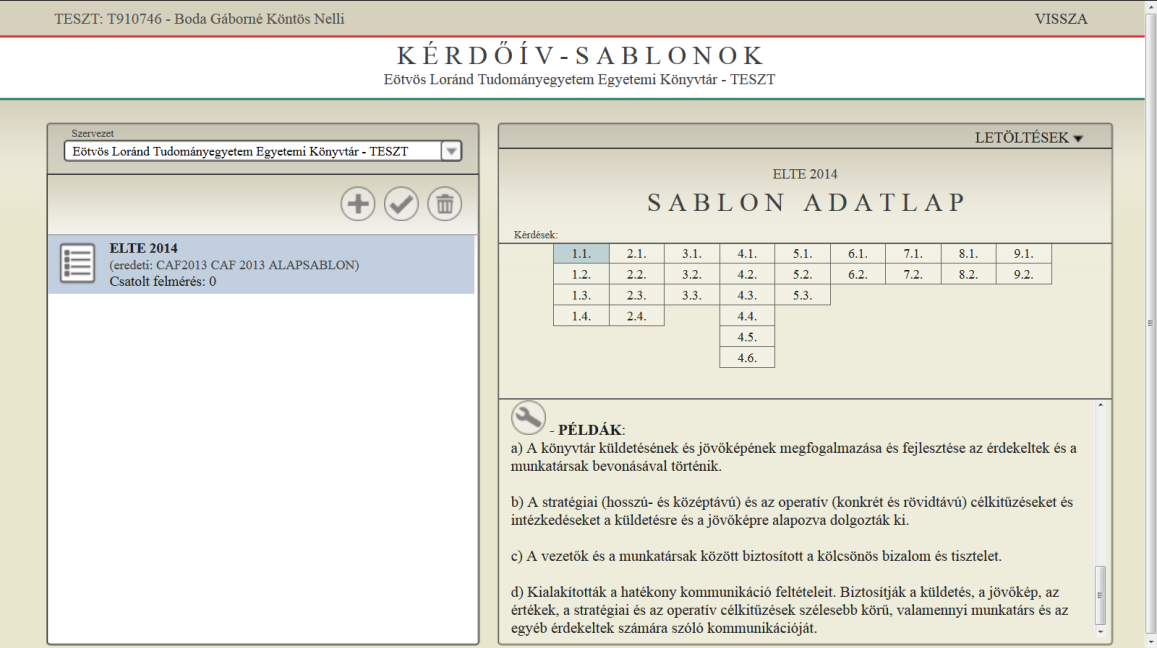Select question 3.3.

(x=692, y=295)
